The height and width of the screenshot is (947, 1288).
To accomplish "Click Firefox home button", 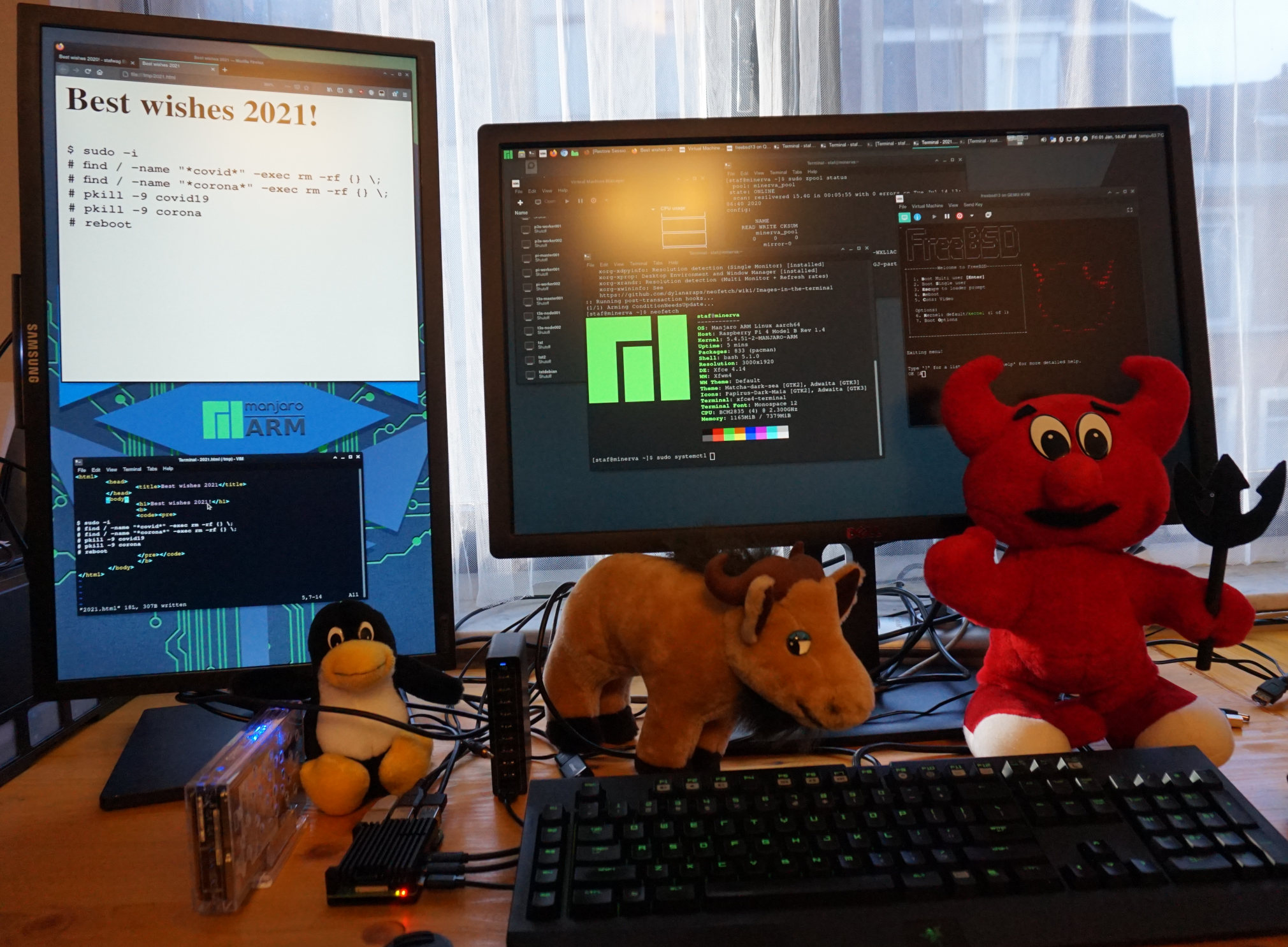I will (x=100, y=72).
